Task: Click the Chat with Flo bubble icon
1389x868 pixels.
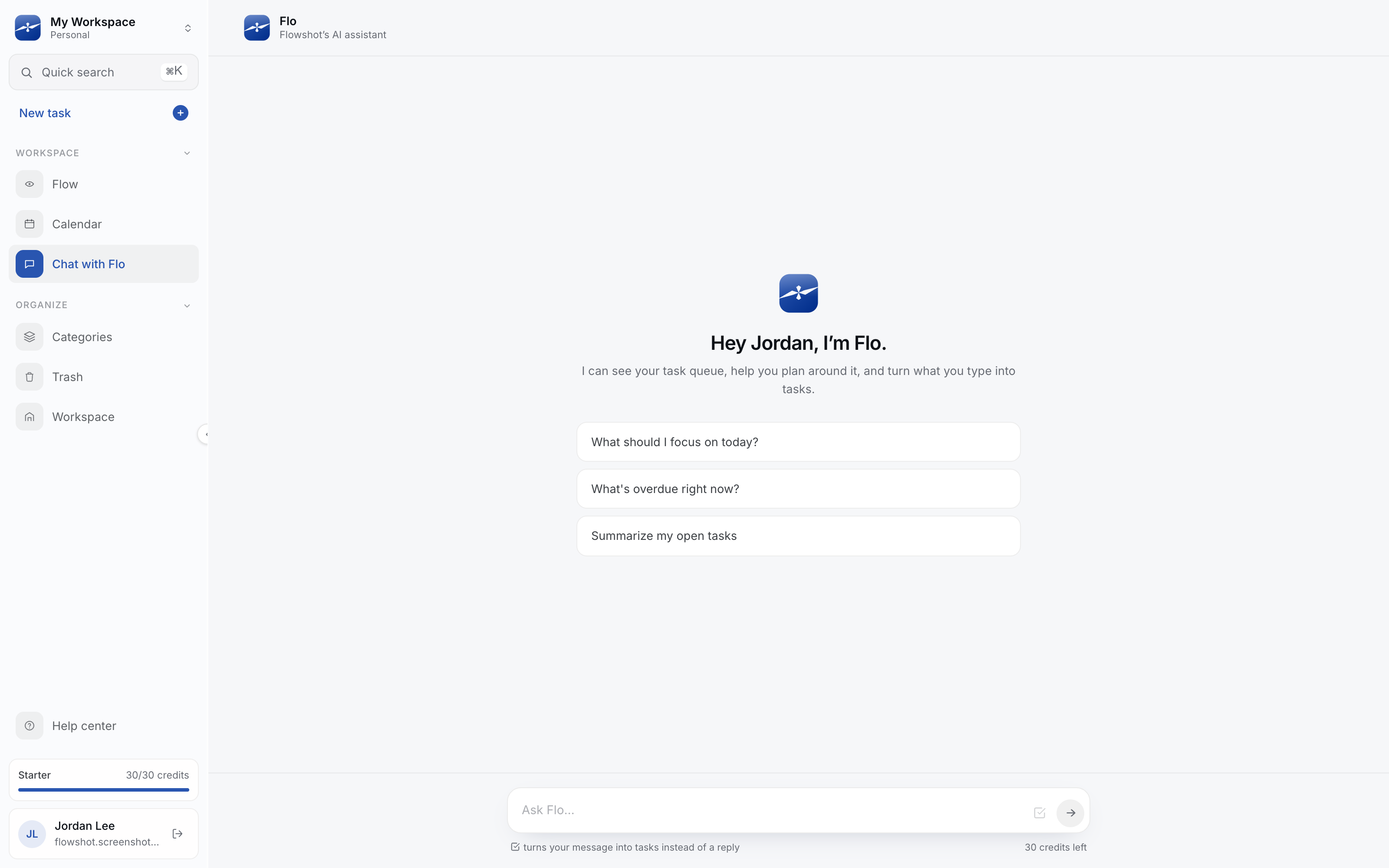Action: tap(29, 264)
